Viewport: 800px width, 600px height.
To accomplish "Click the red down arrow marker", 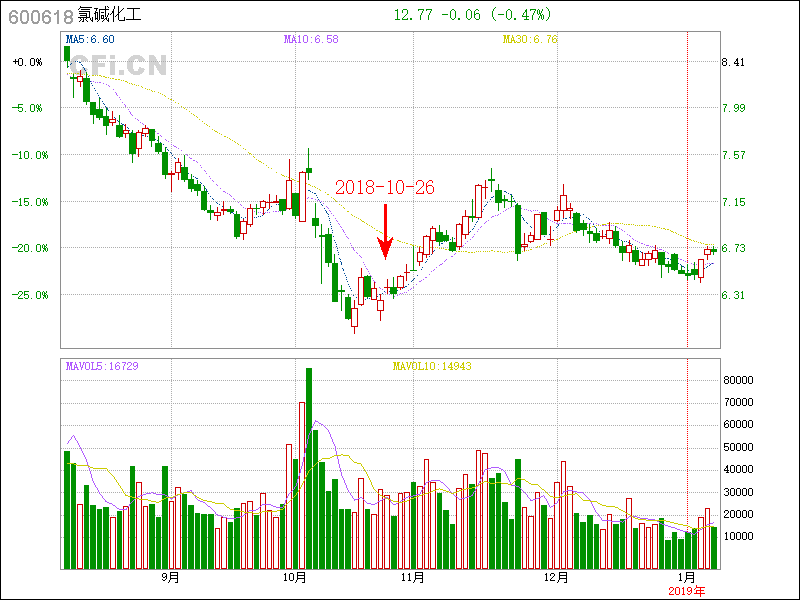I will 385,230.
